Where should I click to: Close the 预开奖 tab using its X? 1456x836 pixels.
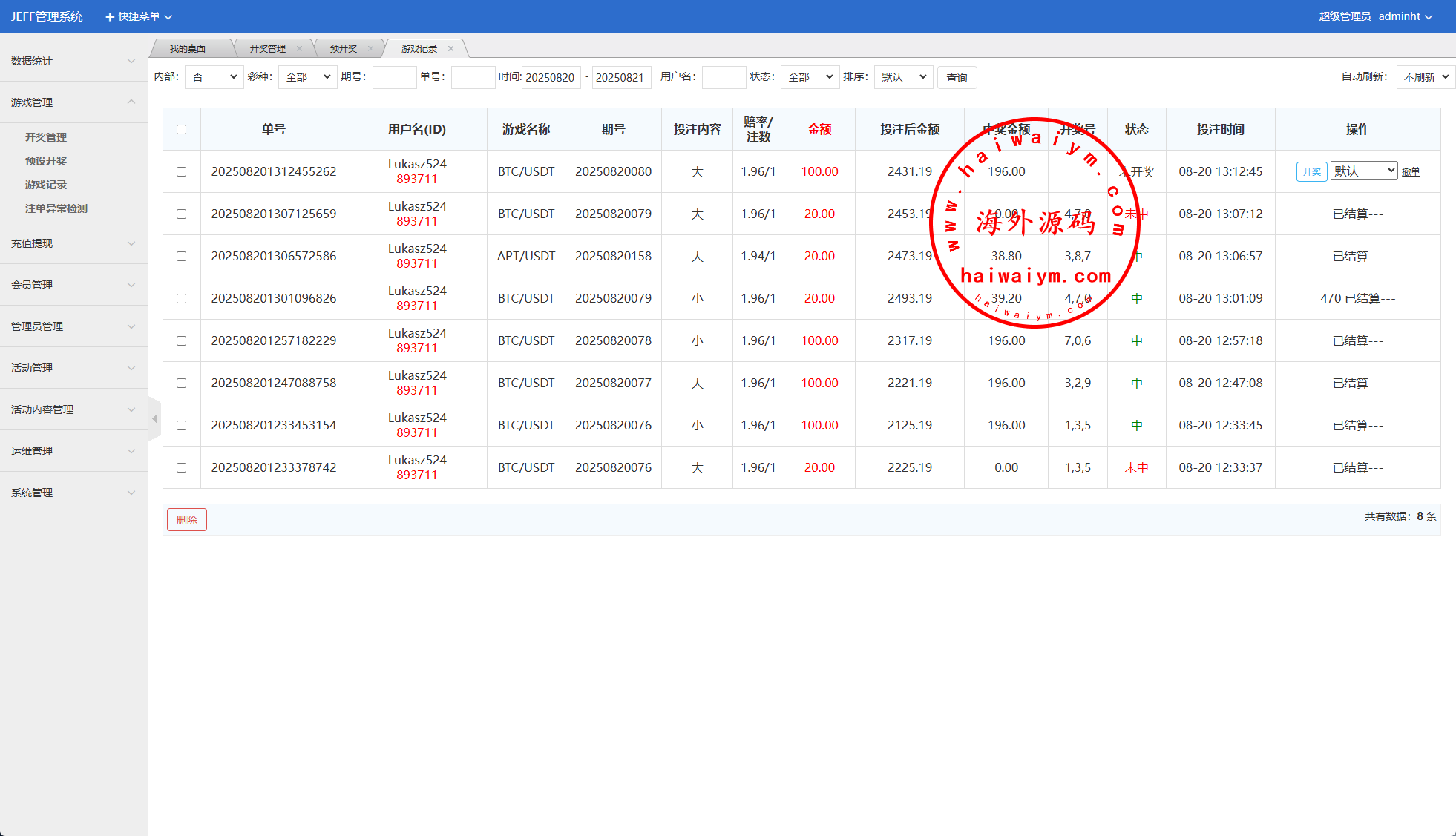click(x=370, y=49)
